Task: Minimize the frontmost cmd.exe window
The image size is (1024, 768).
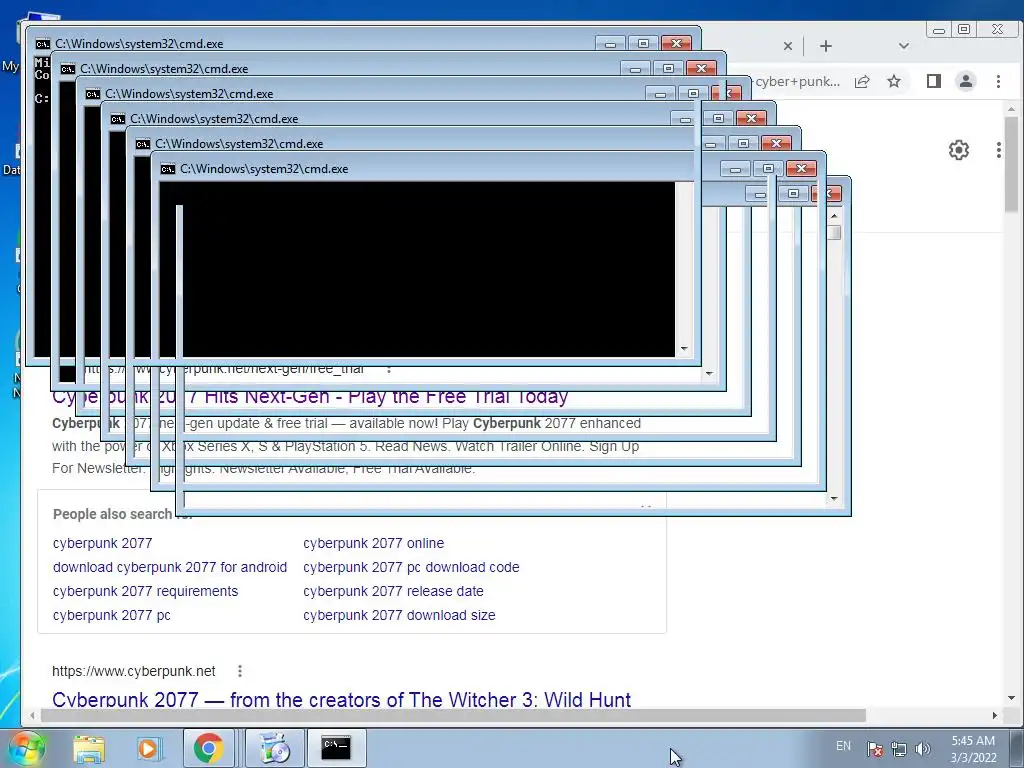Action: coord(735,169)
